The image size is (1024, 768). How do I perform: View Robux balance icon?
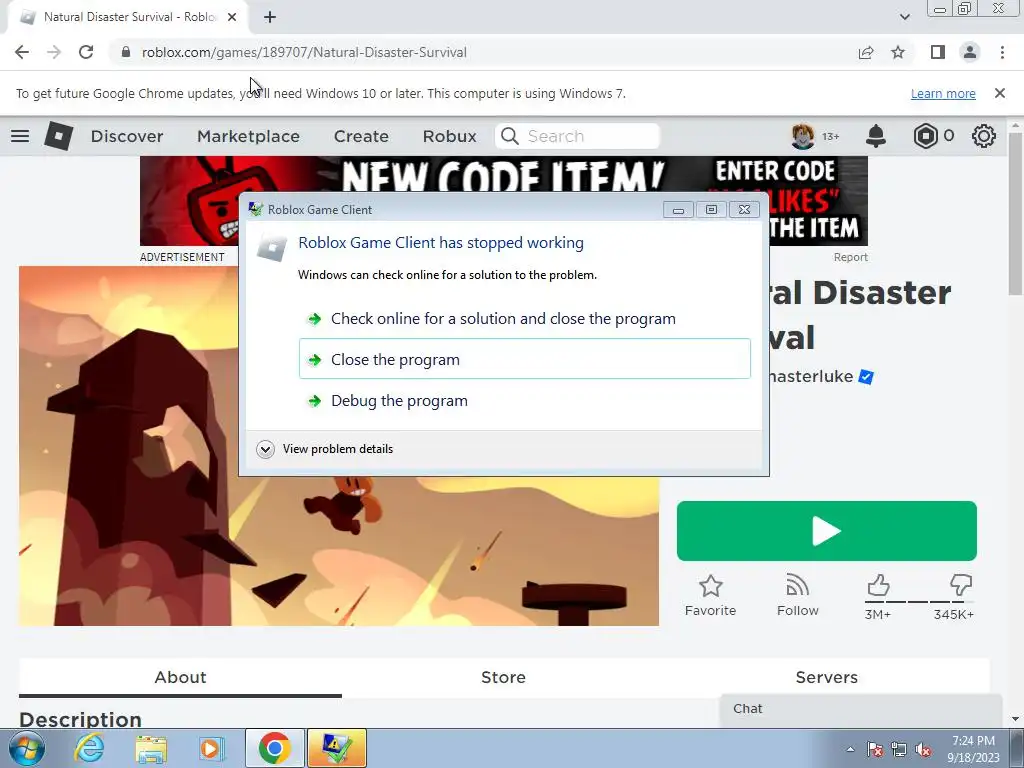(925, 136)
